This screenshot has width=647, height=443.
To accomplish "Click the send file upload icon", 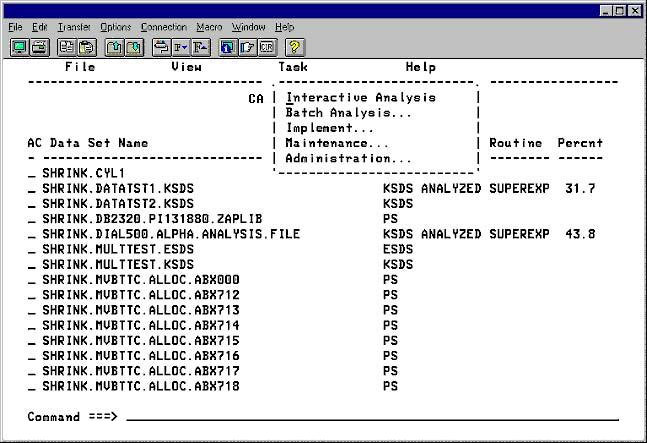I will [x=114, y=47].
